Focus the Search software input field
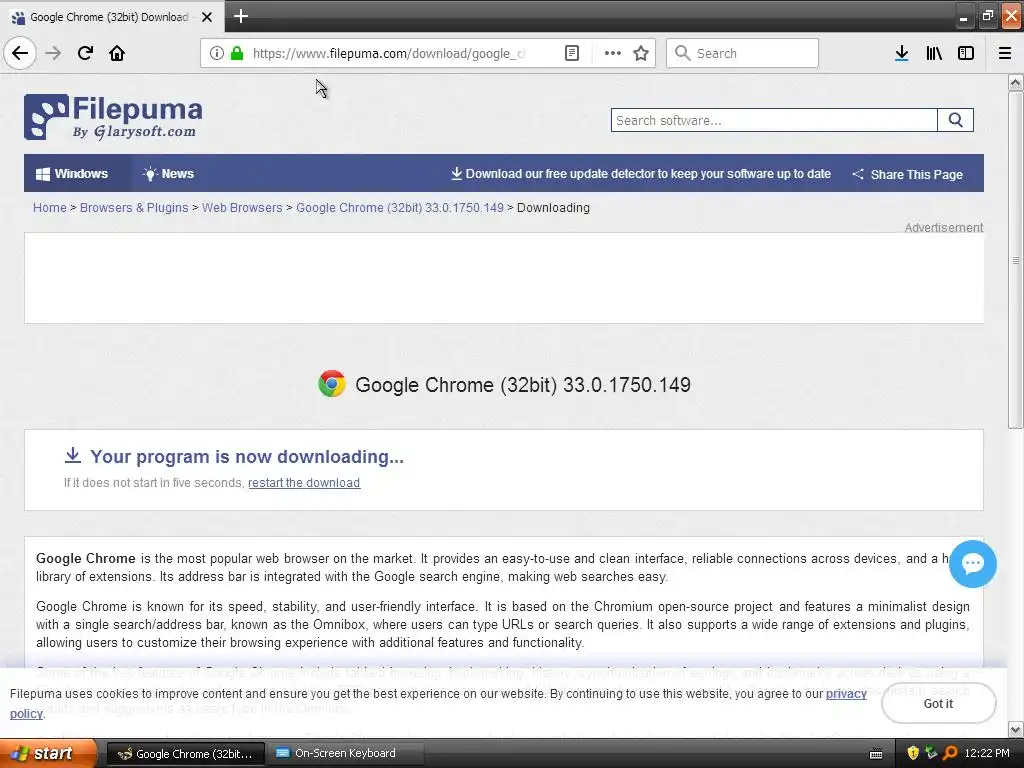Viewport: 1024px width, 768px height. coord(774,120)
